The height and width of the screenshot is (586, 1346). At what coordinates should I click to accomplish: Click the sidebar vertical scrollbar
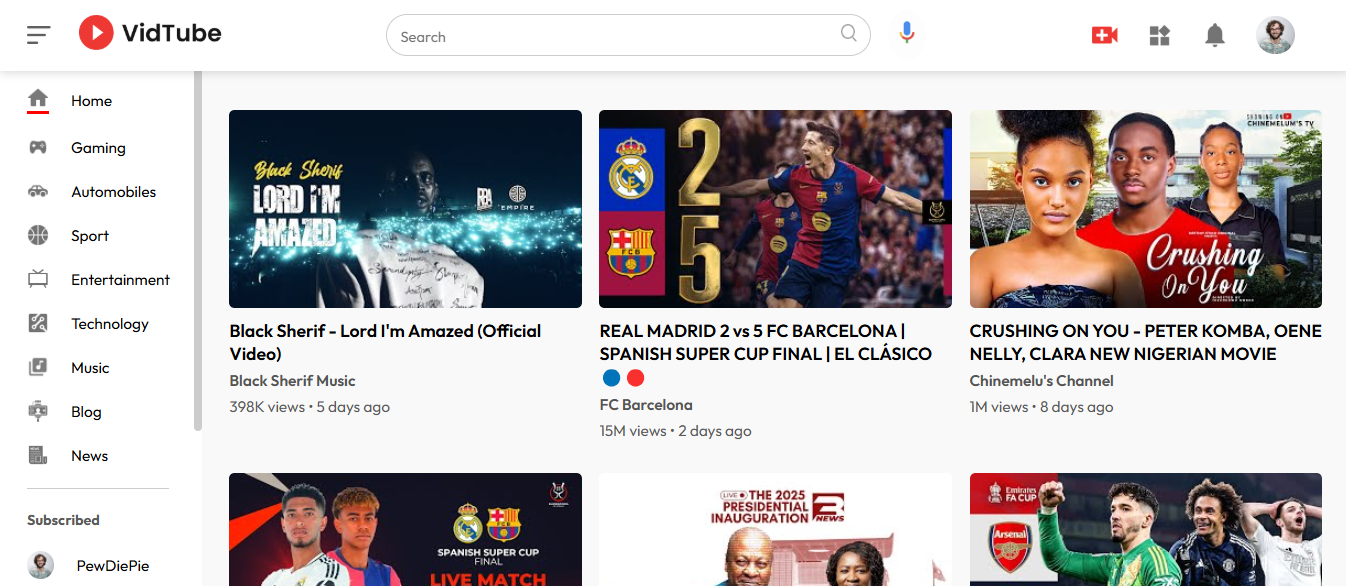tap(198, 251)
